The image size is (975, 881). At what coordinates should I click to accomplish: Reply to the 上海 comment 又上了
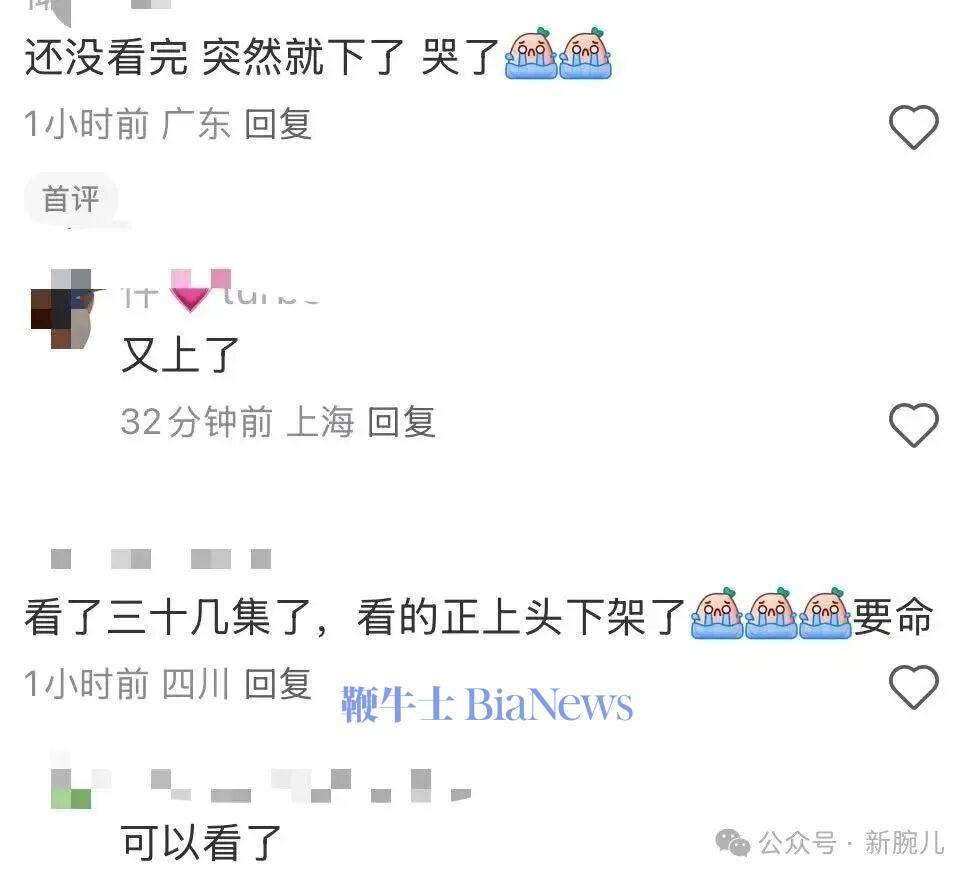[x=401, y=422]
